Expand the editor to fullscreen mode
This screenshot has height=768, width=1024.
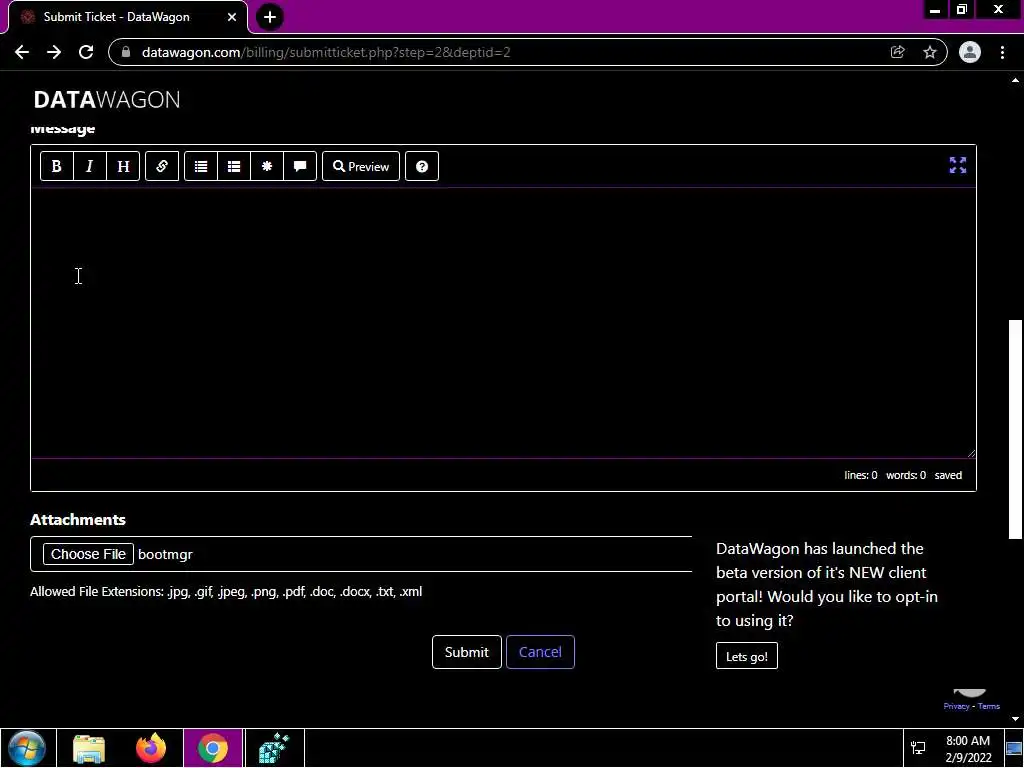[957, 165]
